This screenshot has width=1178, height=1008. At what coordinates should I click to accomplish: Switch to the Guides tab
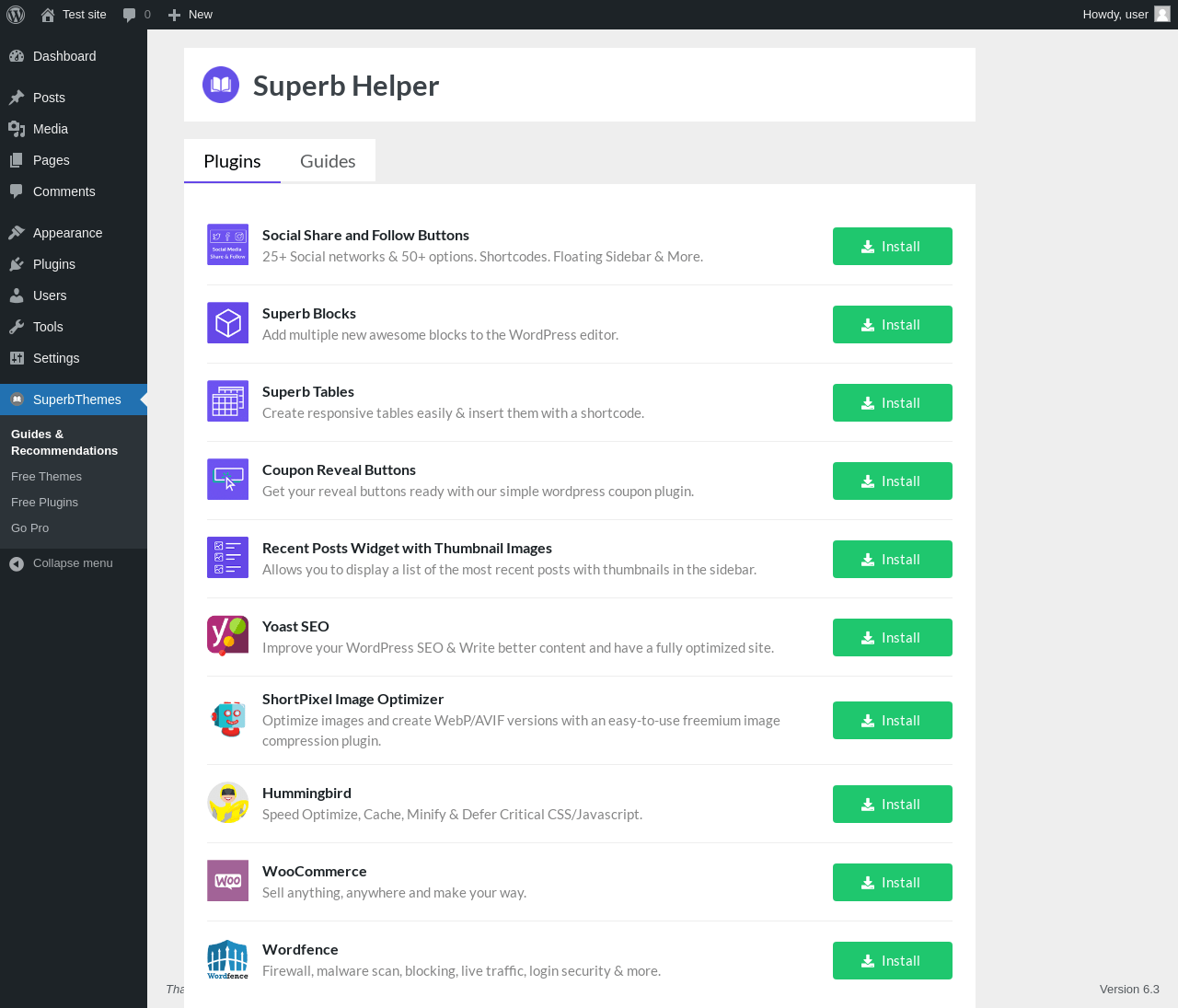[x=328, y=161]
